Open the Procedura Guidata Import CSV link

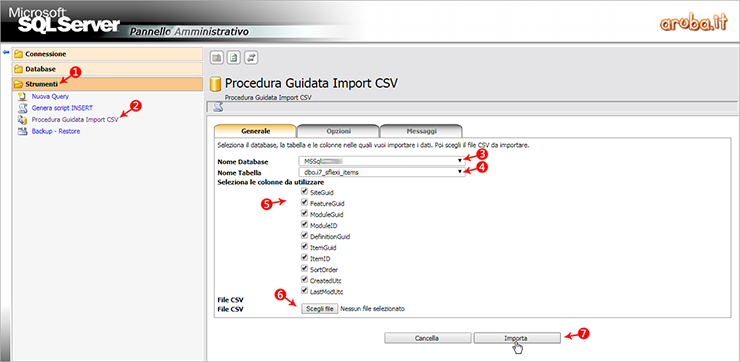coord(75,120)
